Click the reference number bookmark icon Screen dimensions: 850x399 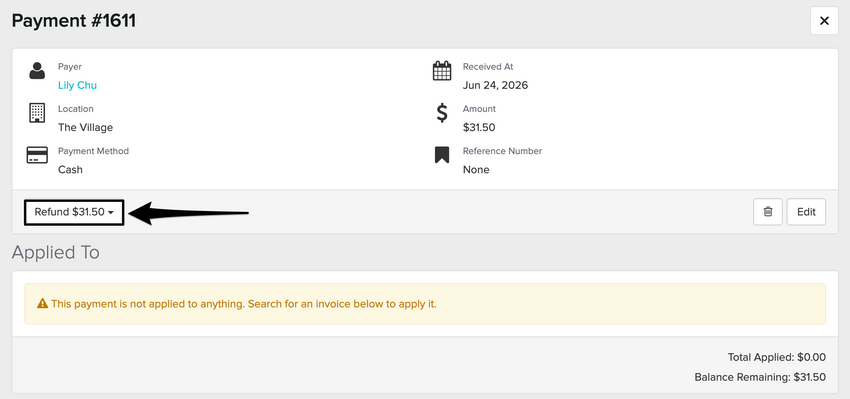(x=442, y=155)
